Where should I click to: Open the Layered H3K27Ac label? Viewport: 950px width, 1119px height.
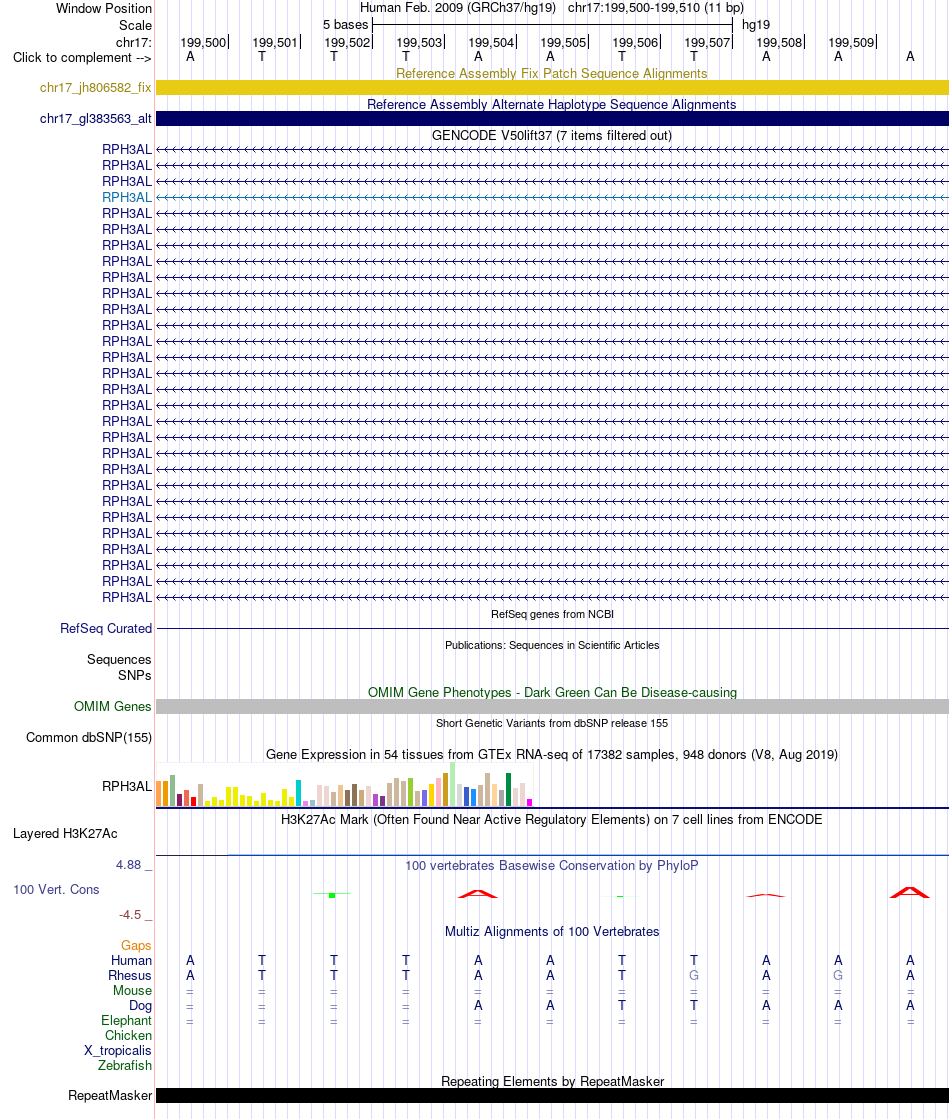coord(65,834)
